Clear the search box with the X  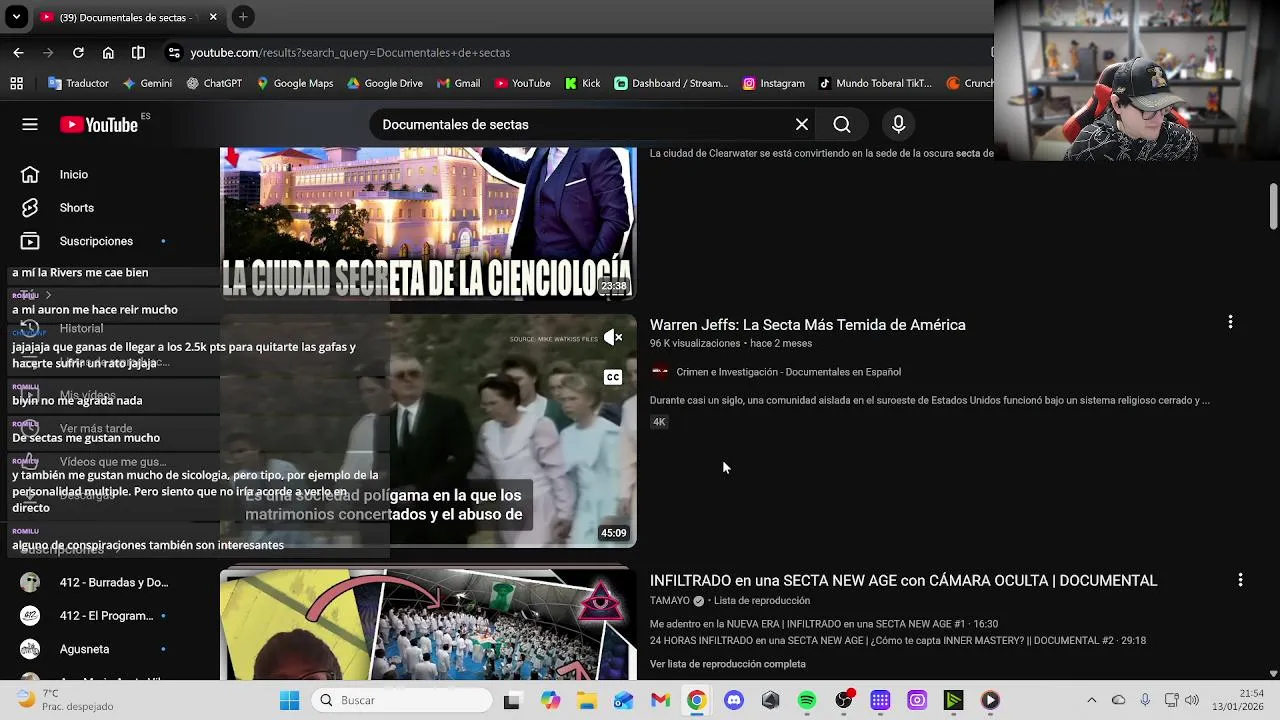pos(802,124)
